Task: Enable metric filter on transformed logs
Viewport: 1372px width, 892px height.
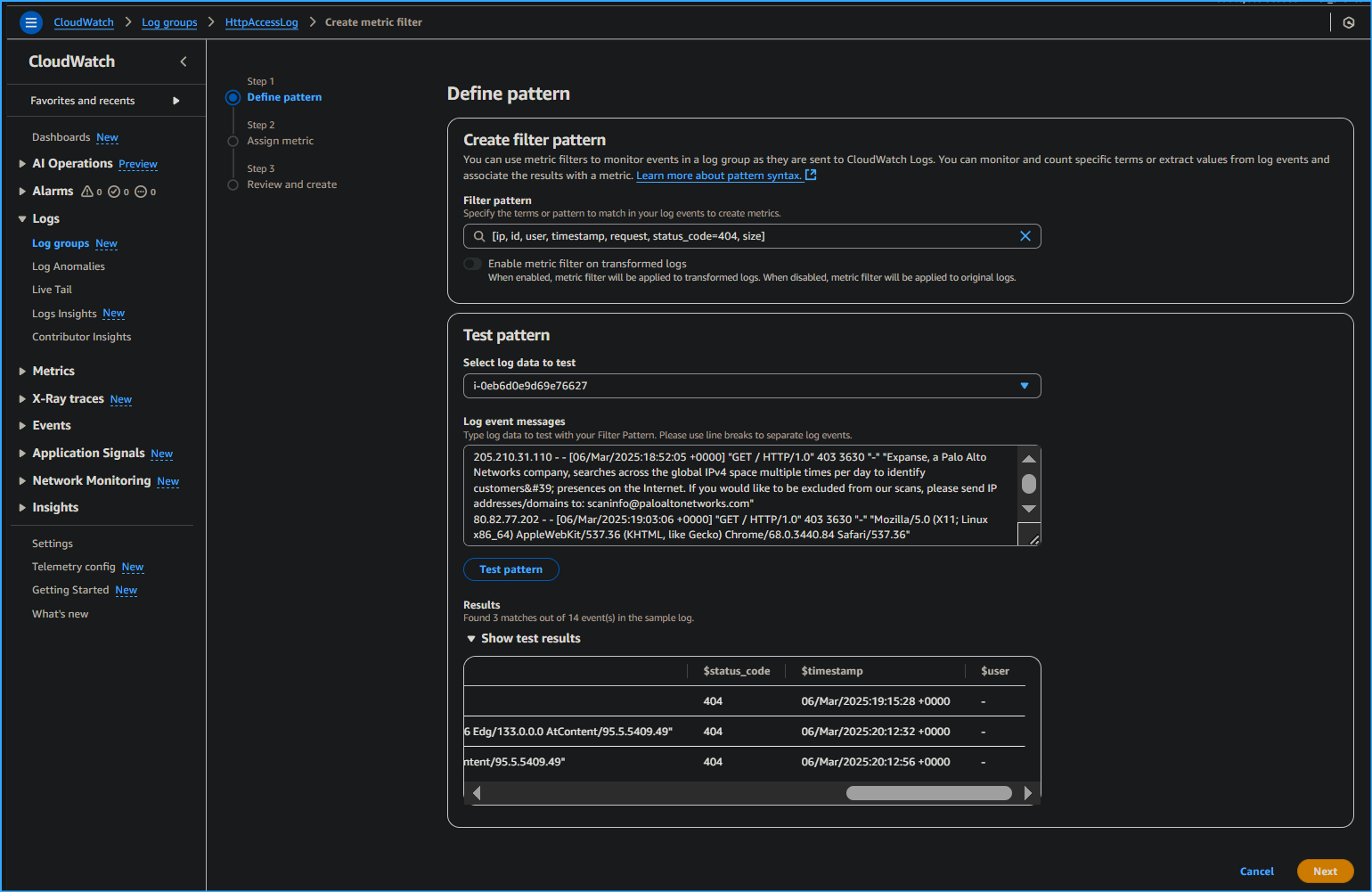Action: point(472,264)
